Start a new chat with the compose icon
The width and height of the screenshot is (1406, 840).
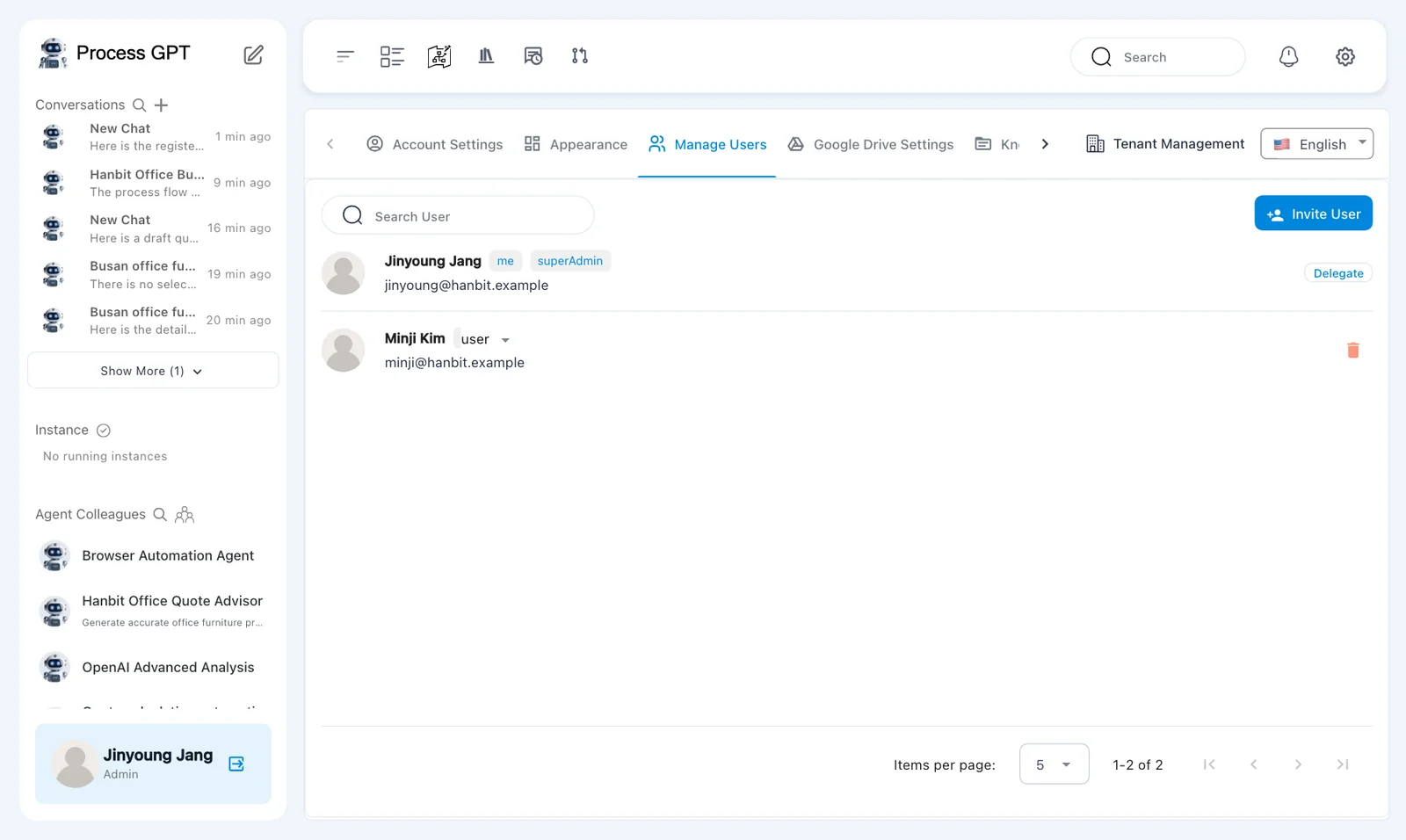pos(253,54)
